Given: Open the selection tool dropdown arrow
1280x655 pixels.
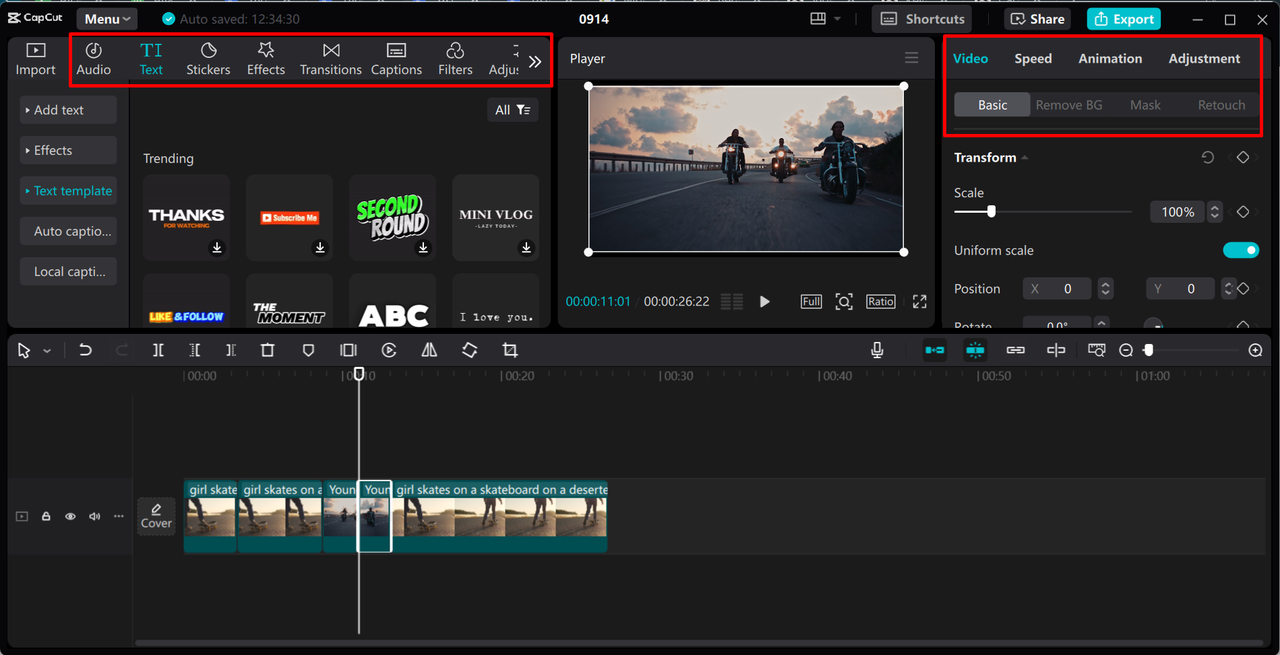Looking at the screenshot, I should pyautogui.click(x=47, y=351).
